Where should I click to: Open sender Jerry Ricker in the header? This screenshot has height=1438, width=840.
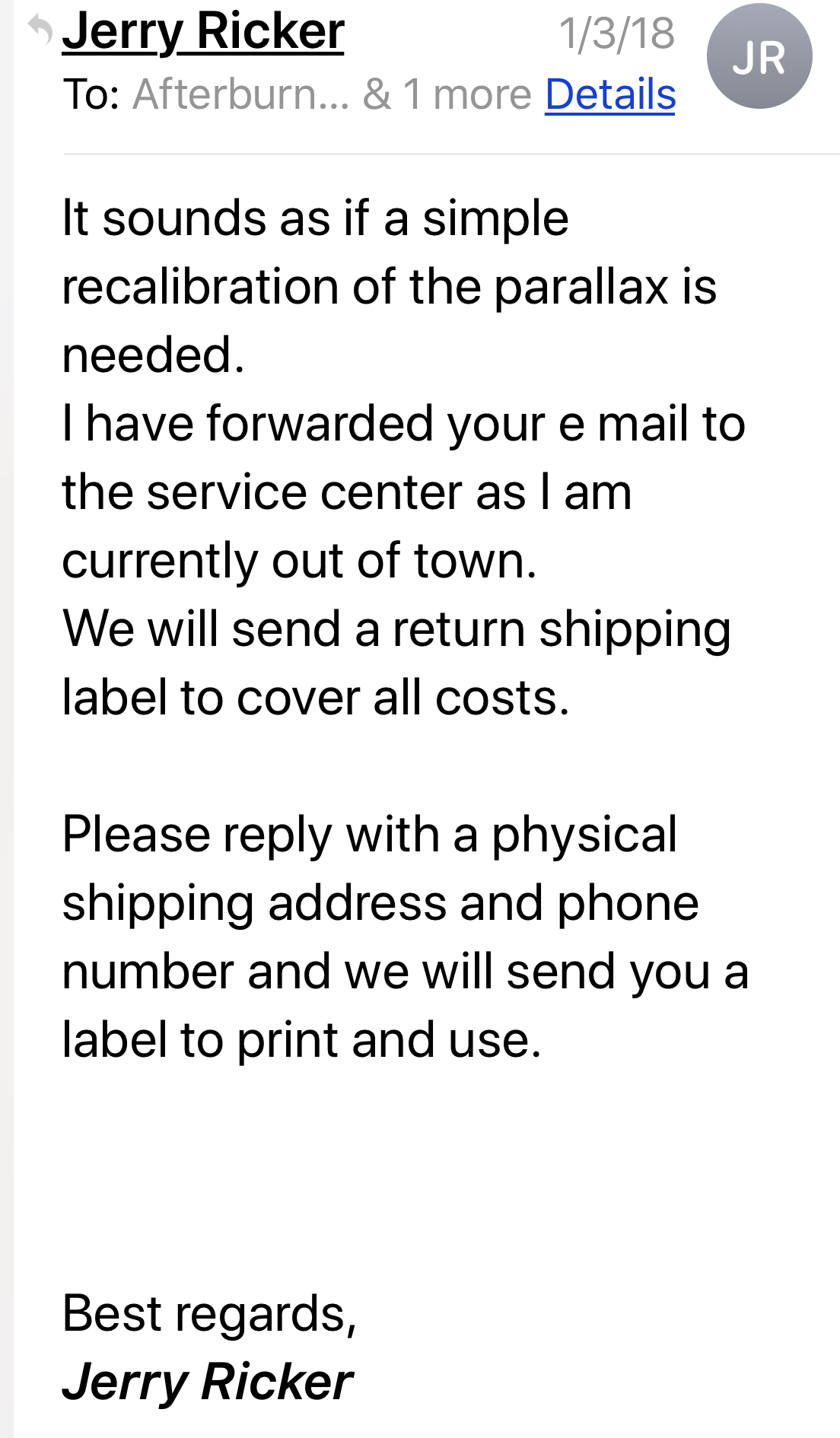click(203, 32)
